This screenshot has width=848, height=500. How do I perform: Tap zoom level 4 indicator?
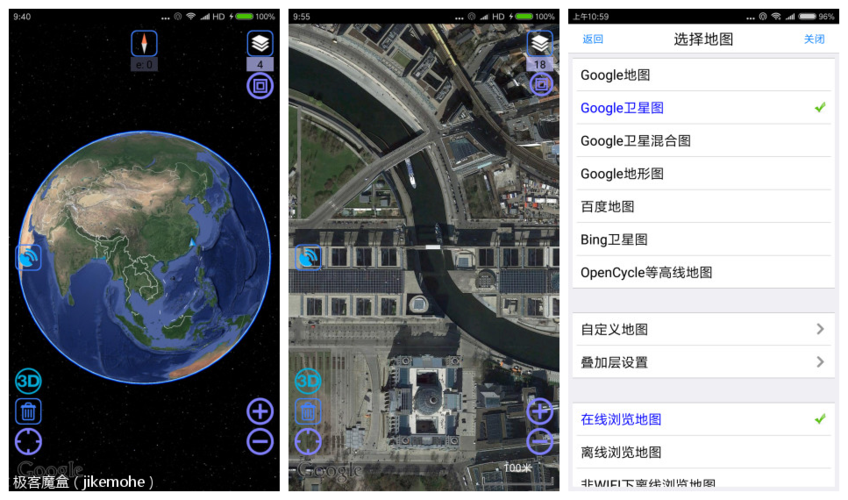coord(260,64)
